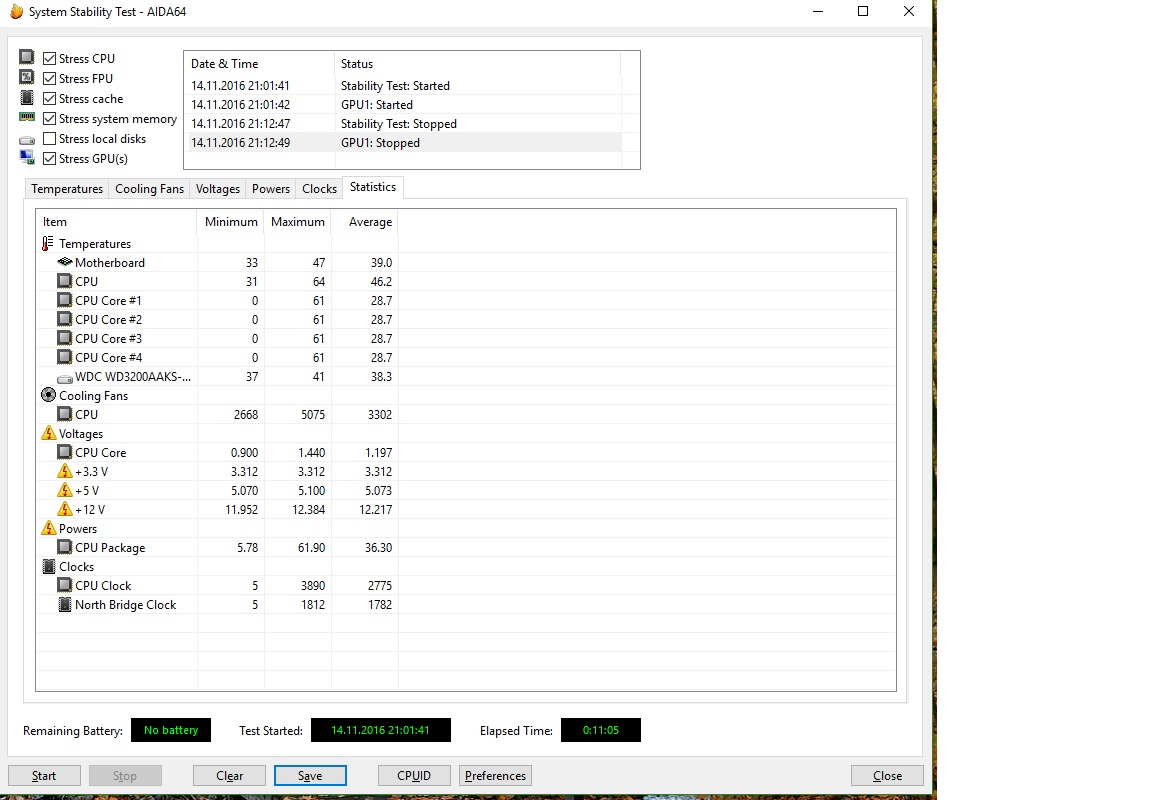Image resolution: width=1152 pixels, height=800 pixels.
Task: Click the CPU Core #1 chip icon
Action: [x=65, y=300]
